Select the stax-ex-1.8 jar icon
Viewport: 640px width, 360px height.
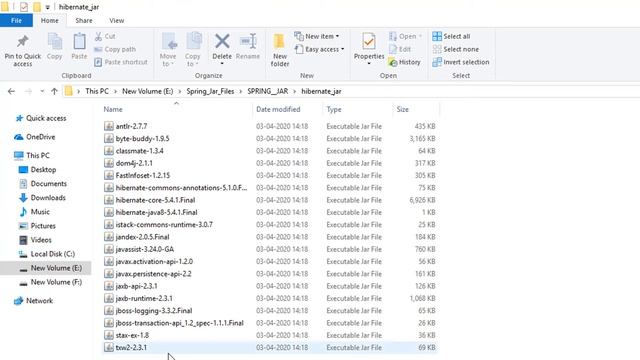pos(109,335)
